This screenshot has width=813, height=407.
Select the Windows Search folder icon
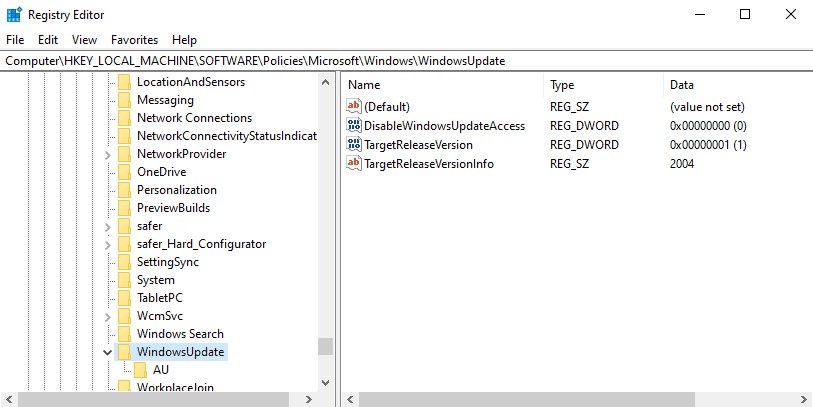tap(124, 334)
